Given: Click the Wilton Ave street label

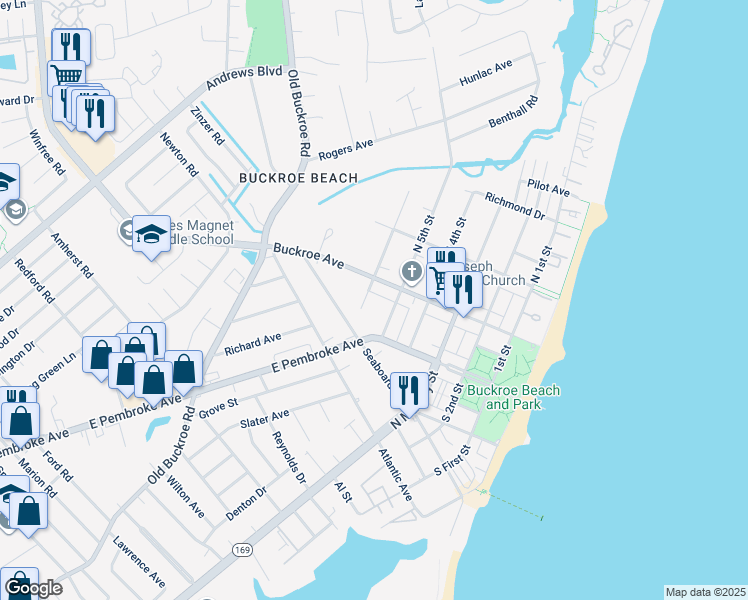Looking at the screenshot, I should tap(186, 497).
